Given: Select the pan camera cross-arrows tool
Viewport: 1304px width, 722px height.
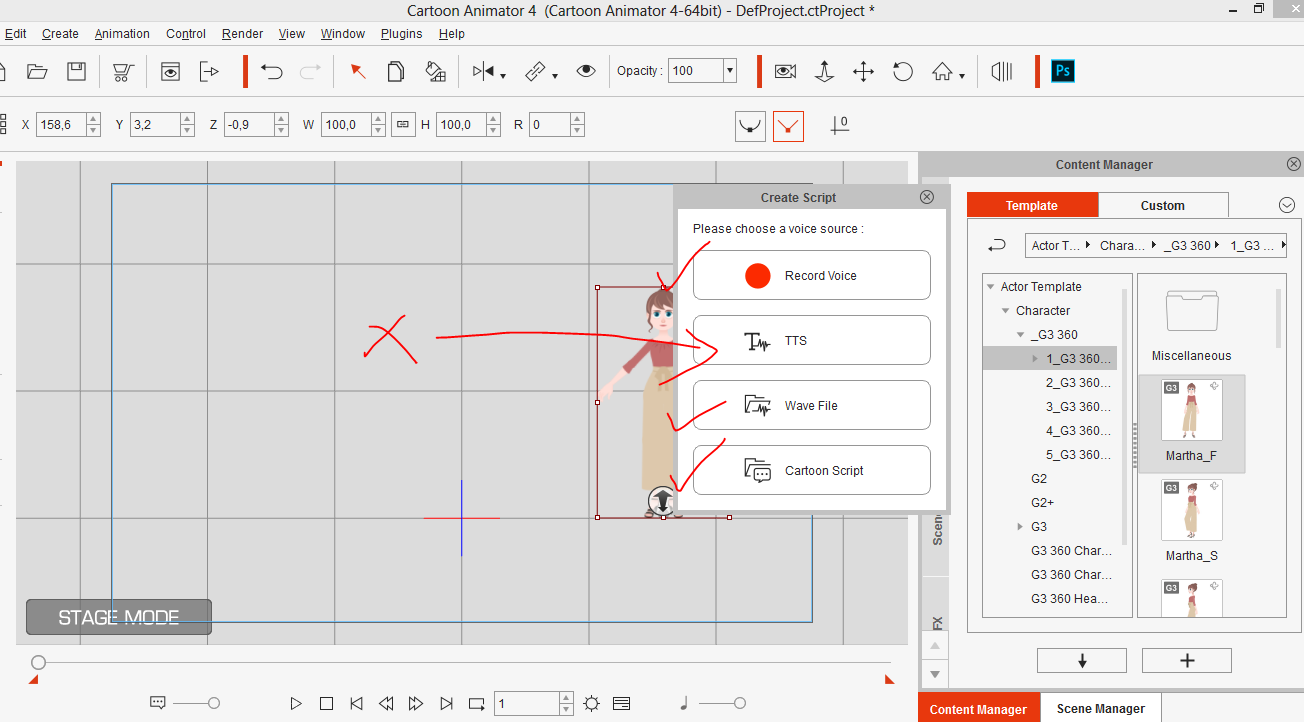Looking at the screenshot, I should tap(863, 71).
